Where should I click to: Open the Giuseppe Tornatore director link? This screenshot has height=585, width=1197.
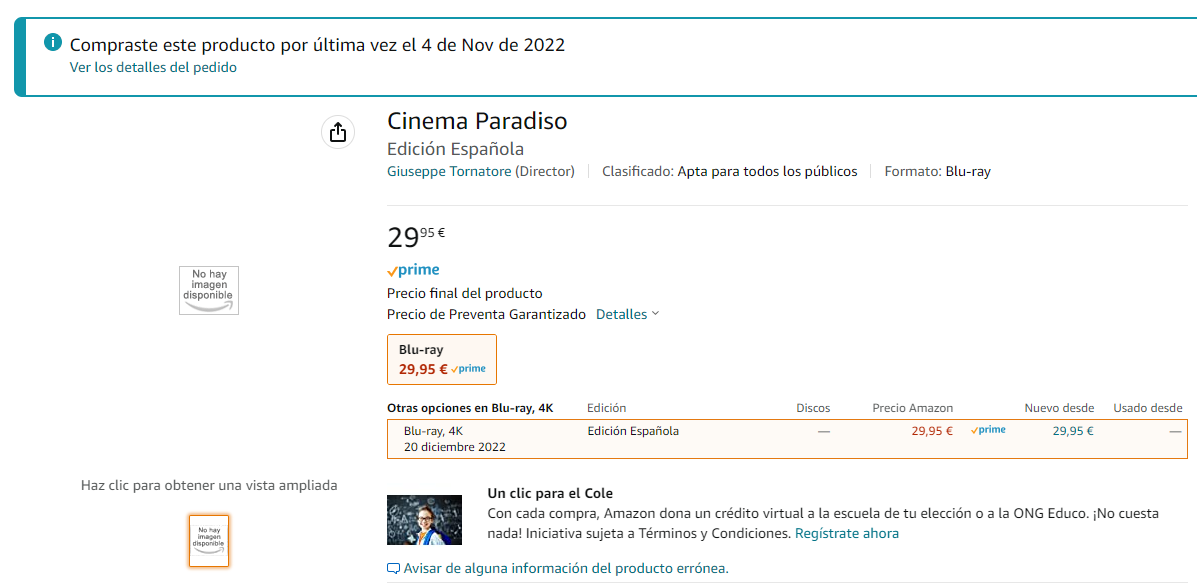[449, 171]
